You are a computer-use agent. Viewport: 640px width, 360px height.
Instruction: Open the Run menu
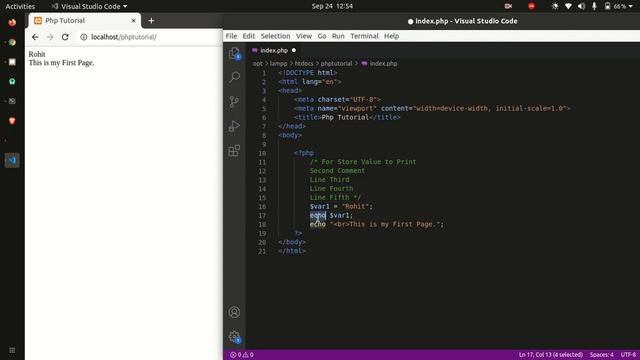338,36
